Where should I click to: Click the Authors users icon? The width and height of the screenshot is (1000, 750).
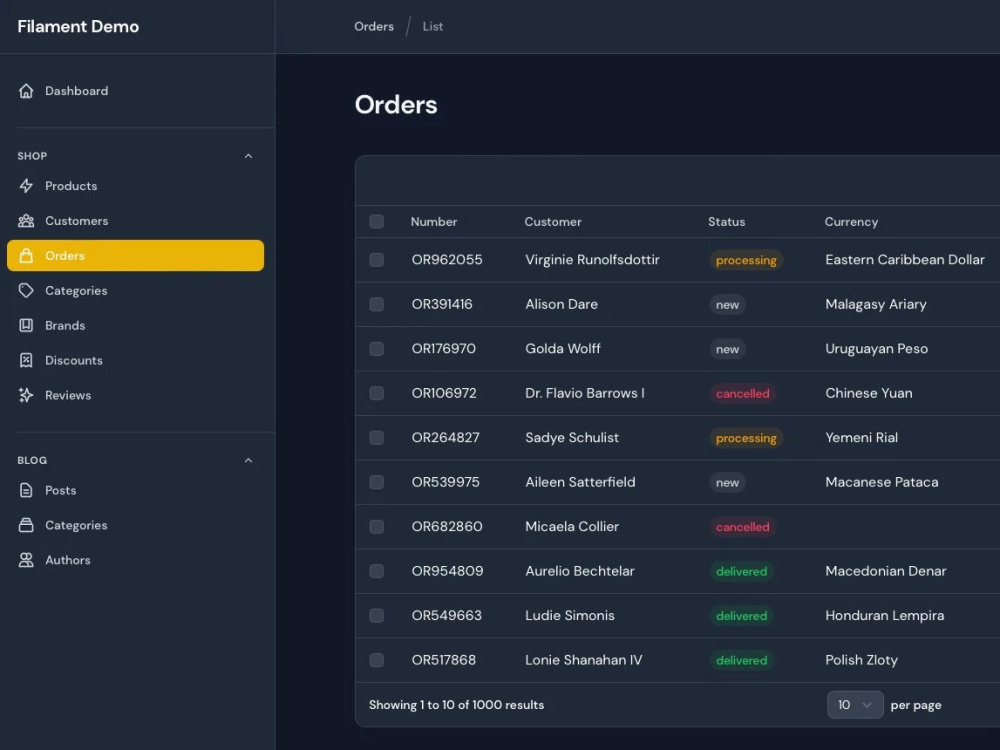point(26,560)
